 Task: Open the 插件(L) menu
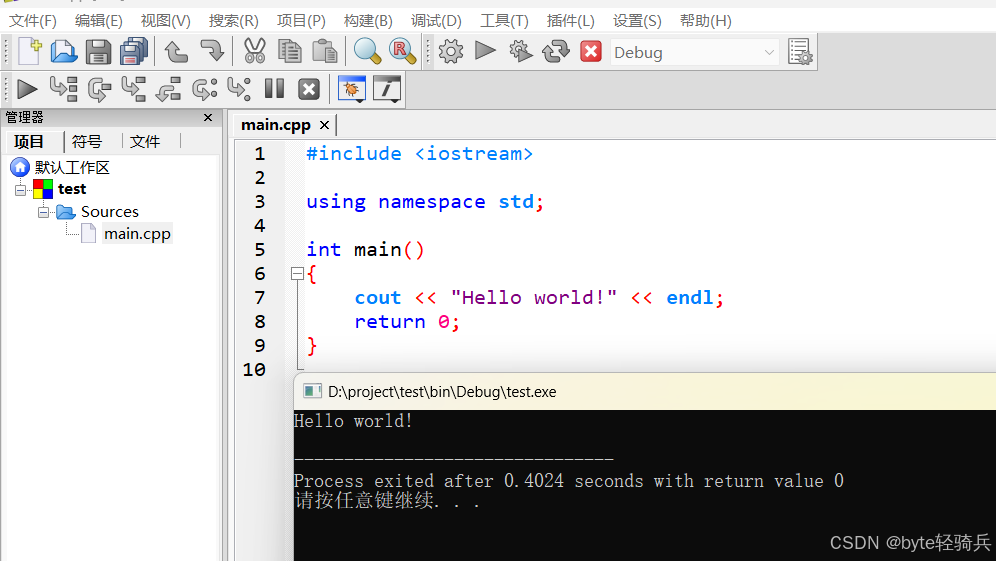(x=570, y=21)
